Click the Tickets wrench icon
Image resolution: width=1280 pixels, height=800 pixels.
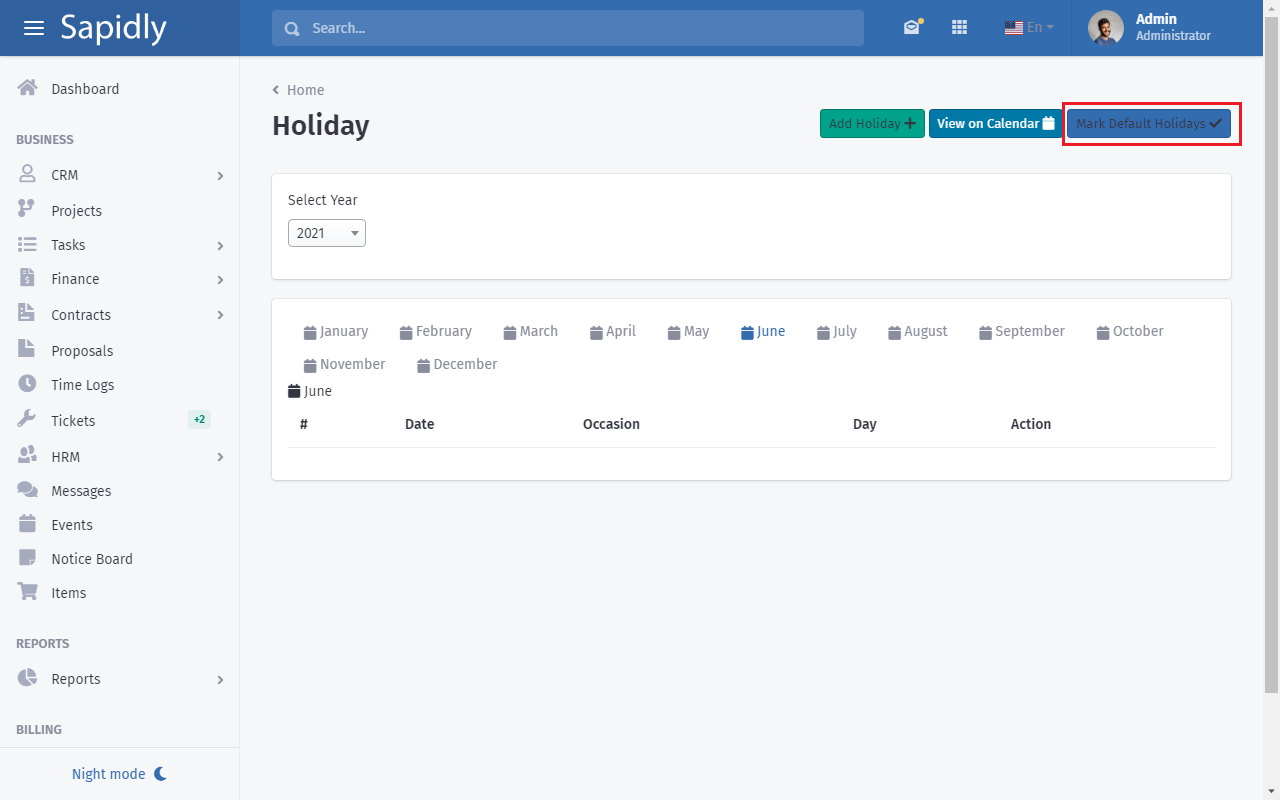tap(28, 420)
